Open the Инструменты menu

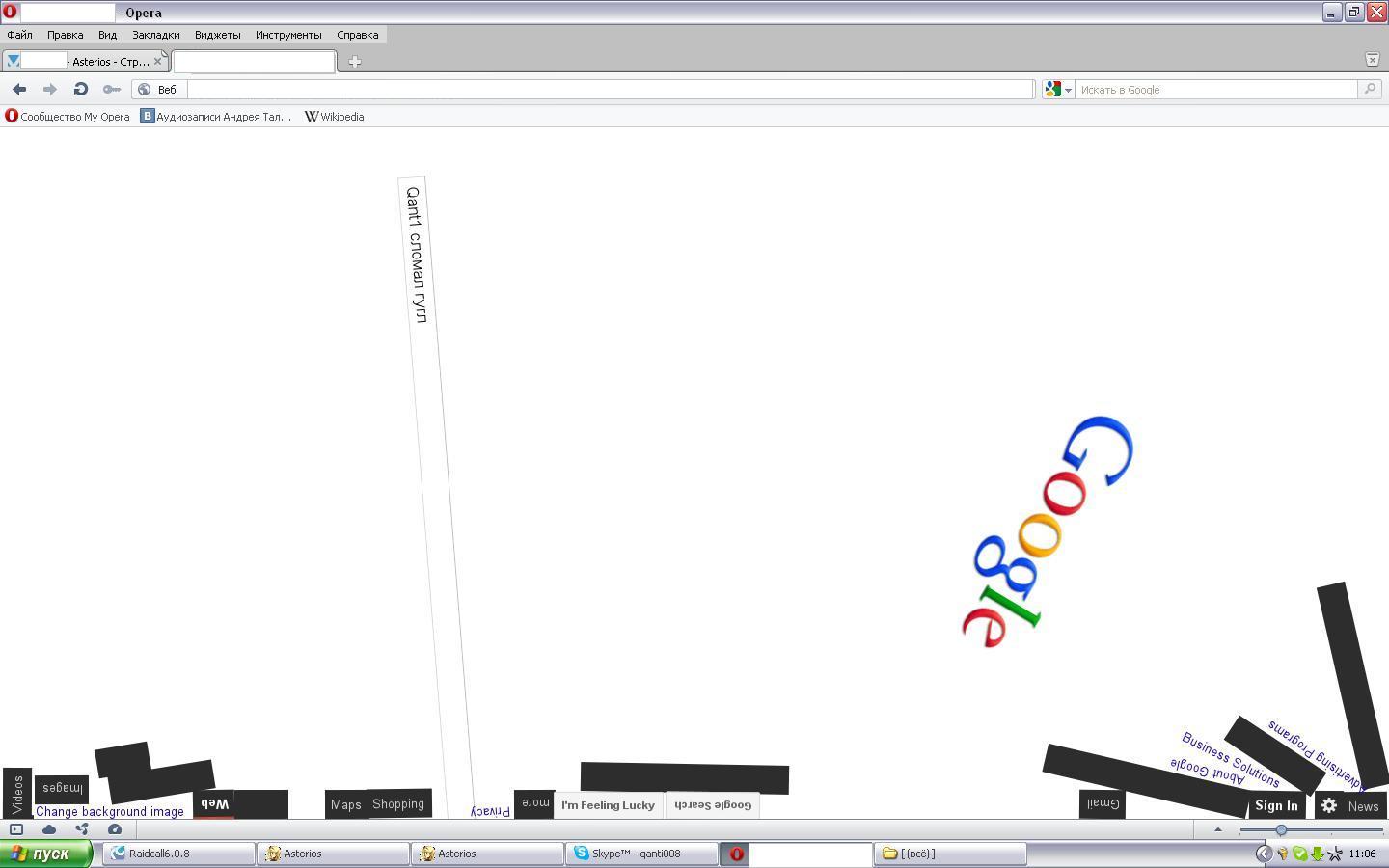click(x=288, y=35)
